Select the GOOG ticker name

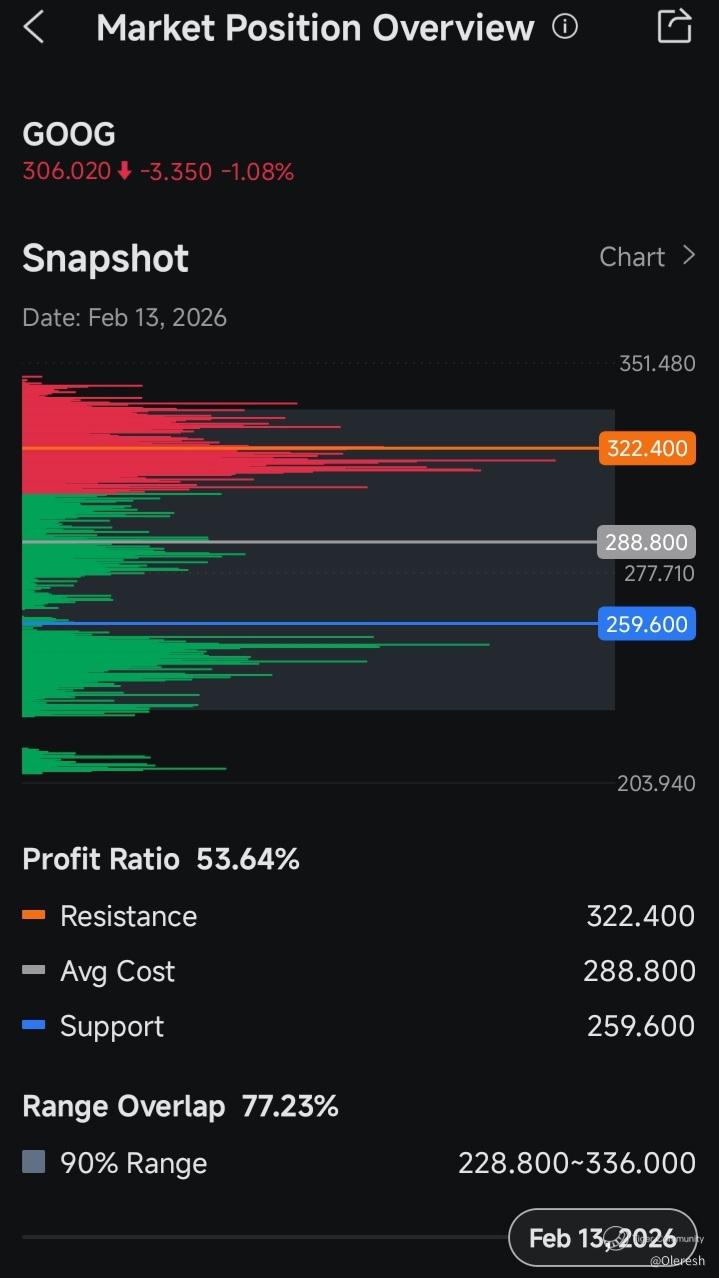coord(69,134)
